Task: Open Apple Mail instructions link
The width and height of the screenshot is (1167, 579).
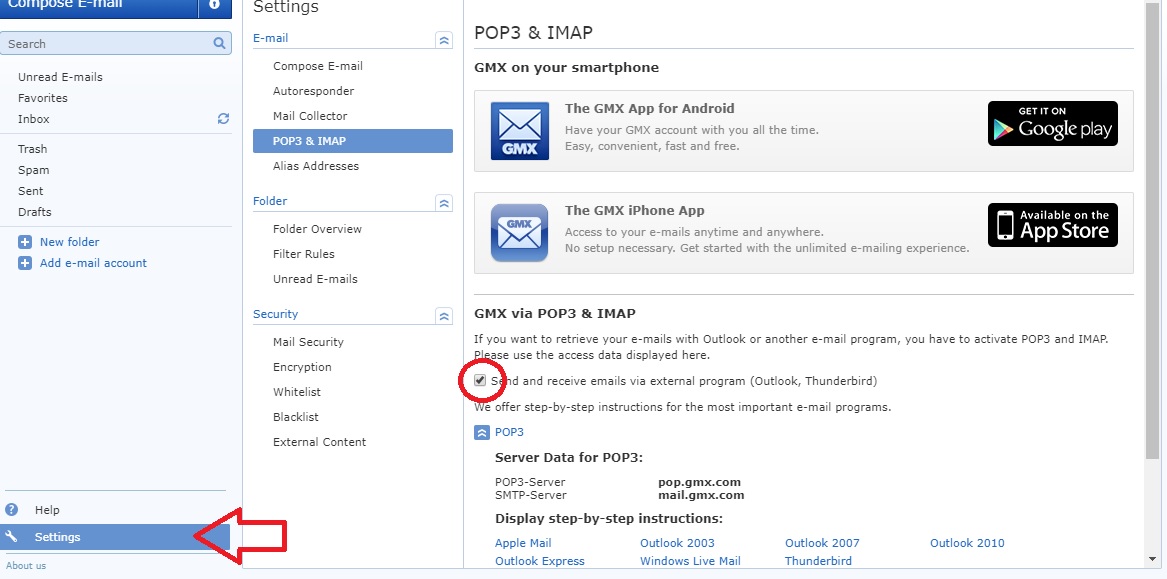Action: coord(523,543)
